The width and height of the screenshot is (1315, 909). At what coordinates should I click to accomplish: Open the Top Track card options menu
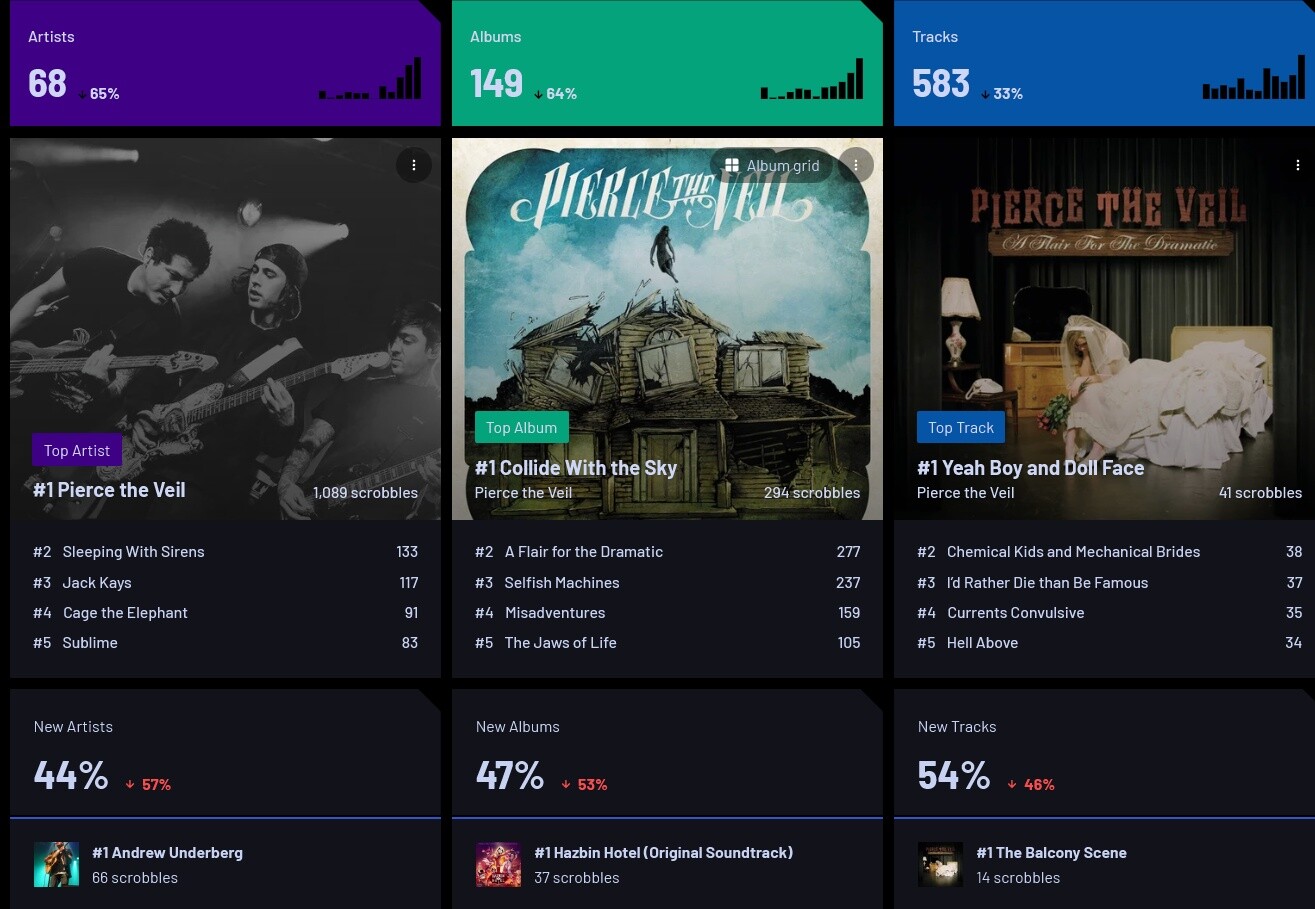pyautogui.click(x=1298, y=165)
